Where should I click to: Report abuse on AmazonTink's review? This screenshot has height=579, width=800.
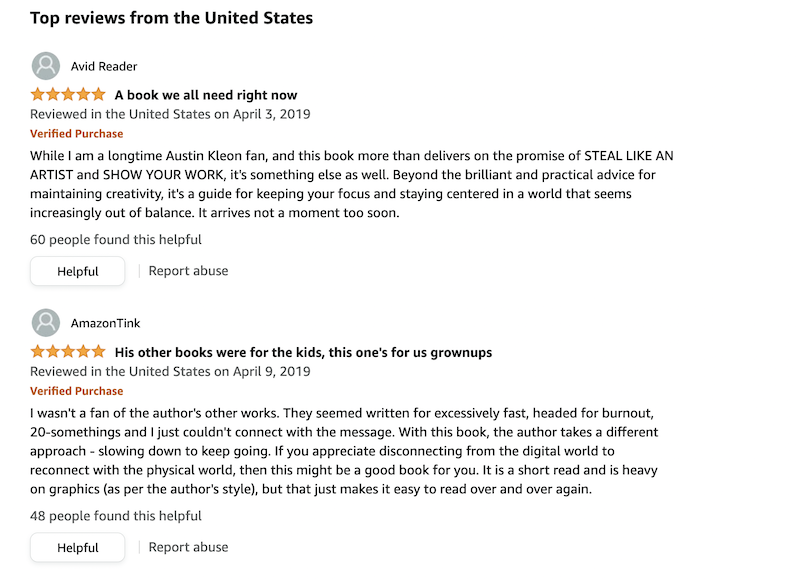coord(188,547)
